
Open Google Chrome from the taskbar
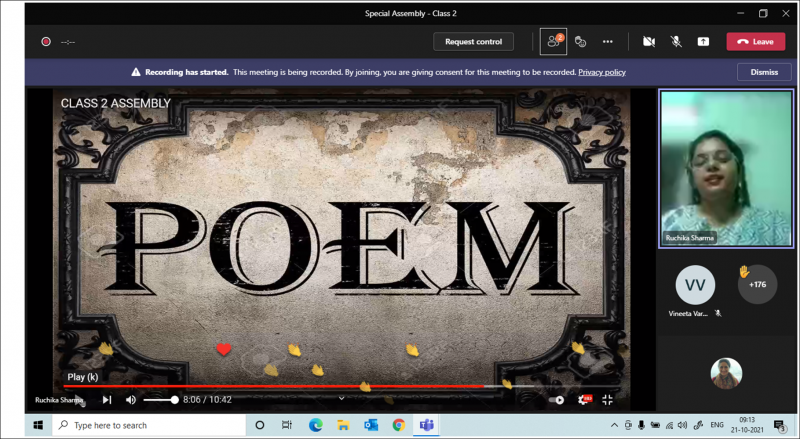398,425
